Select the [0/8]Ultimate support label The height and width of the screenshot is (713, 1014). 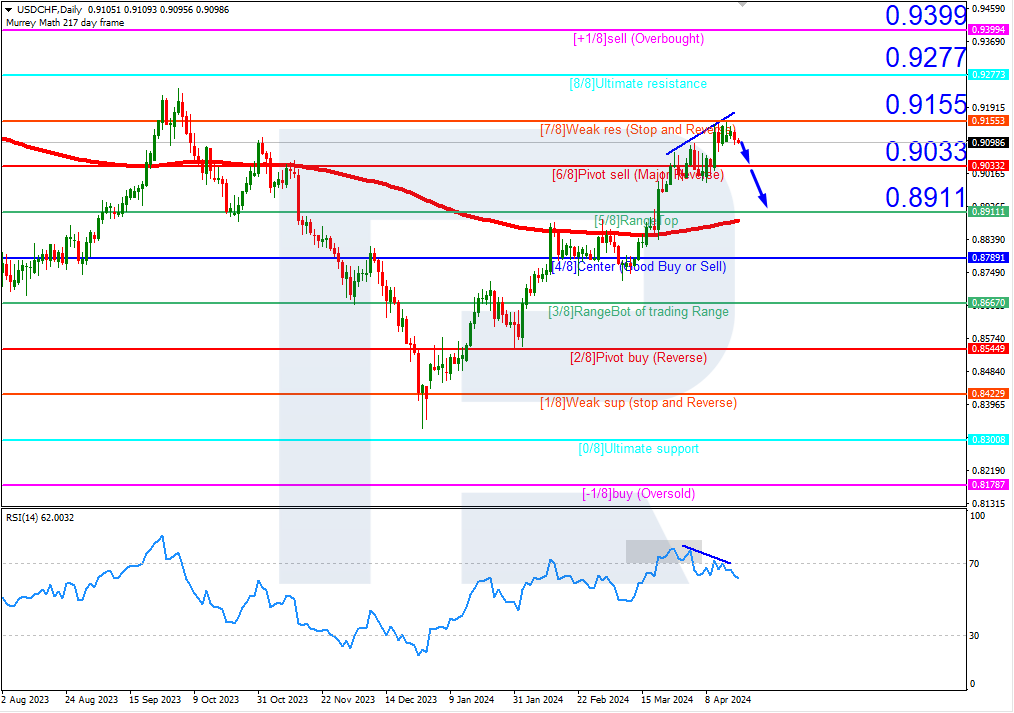tap(638, 449)
